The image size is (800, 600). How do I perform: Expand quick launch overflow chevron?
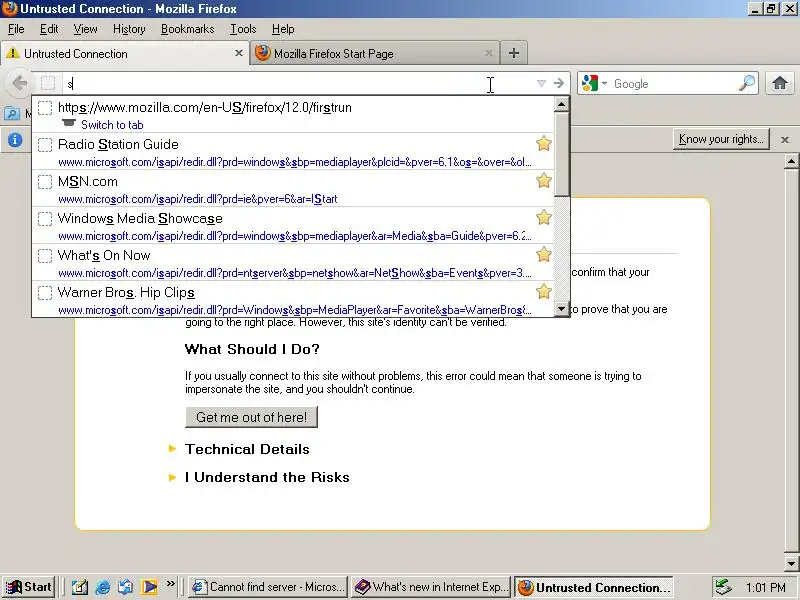pyautogui.click(x=170, y=583)
